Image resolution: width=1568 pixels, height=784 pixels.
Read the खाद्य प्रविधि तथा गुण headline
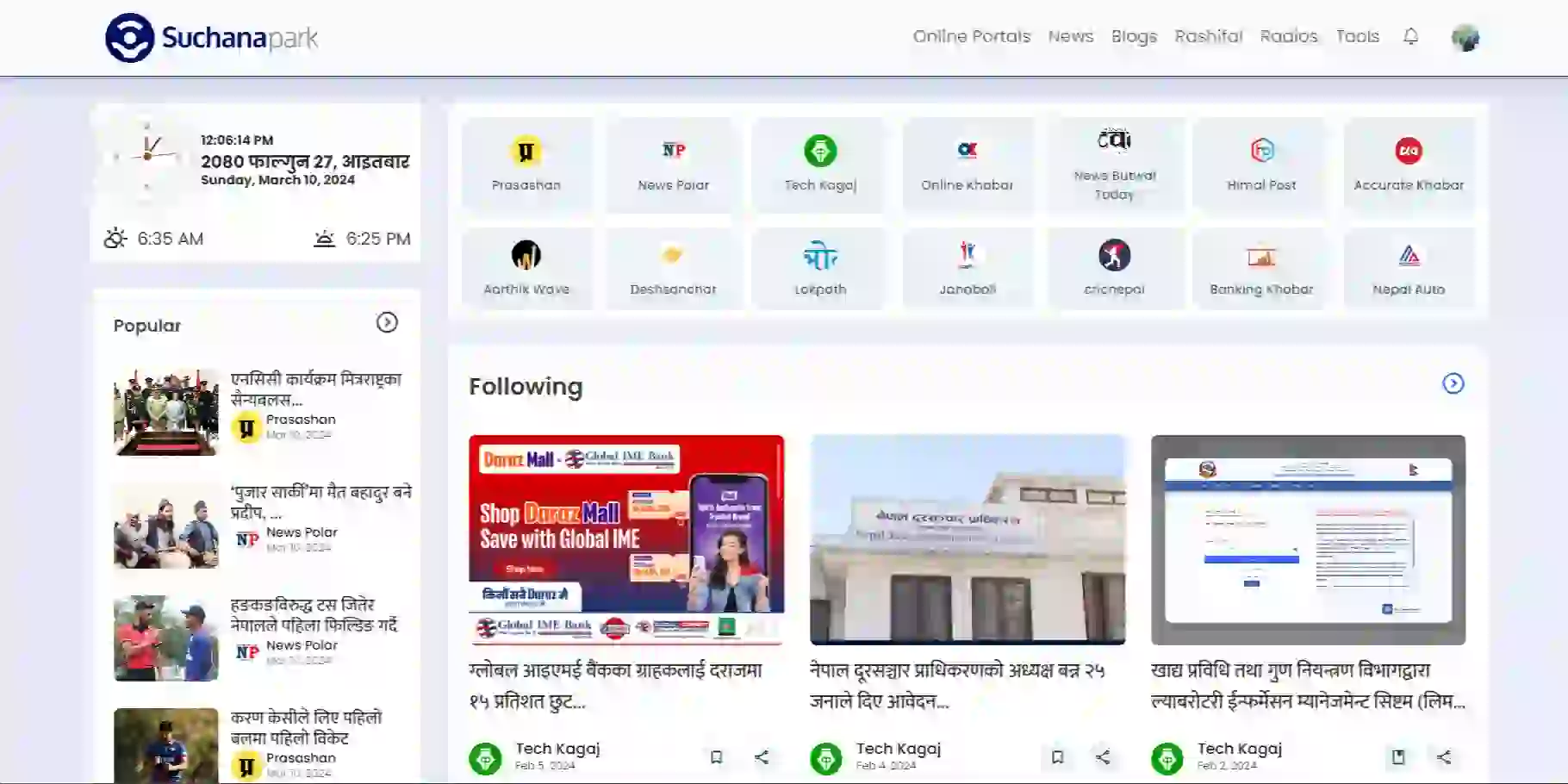click(x=1308, y=685)
